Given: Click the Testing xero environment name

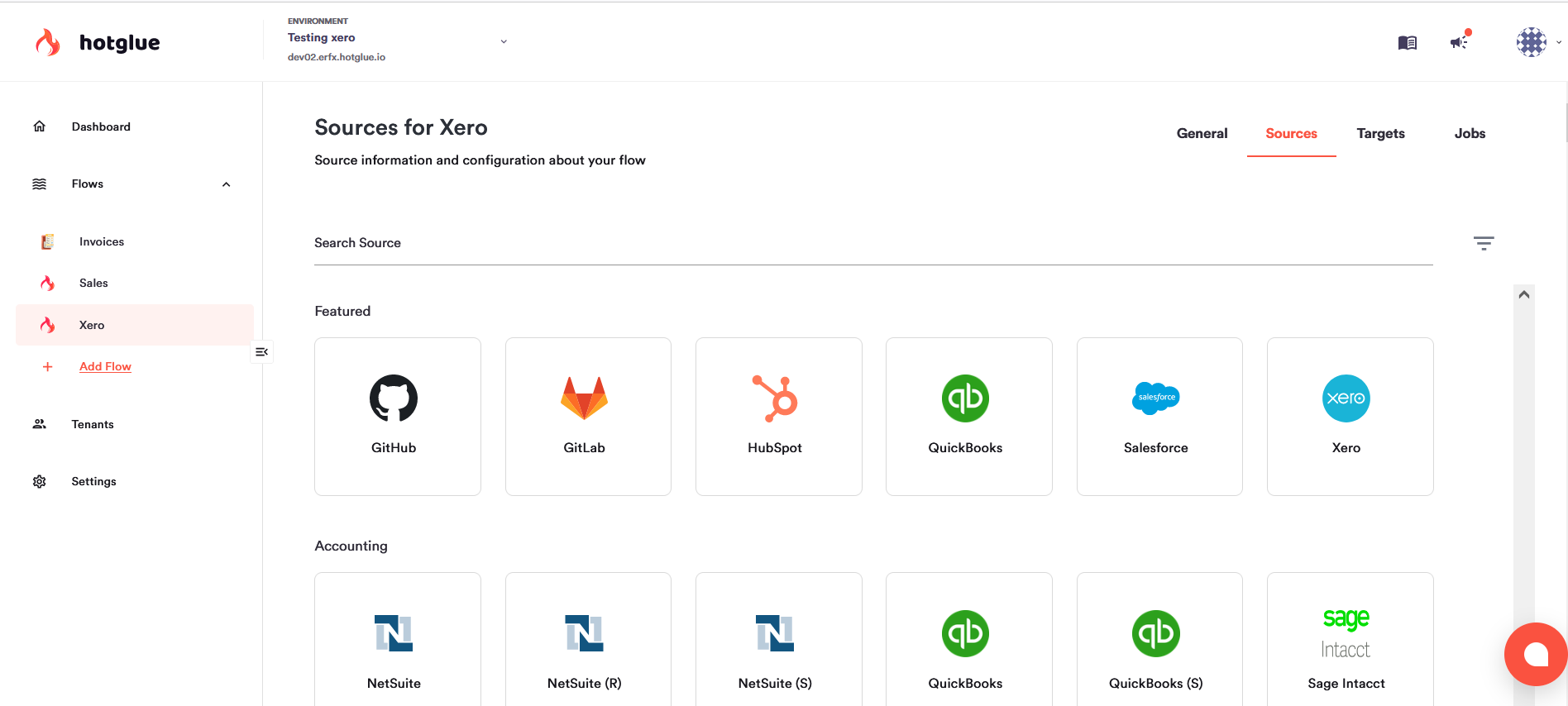Looking at the screenshot, I should tap(321, 37).
